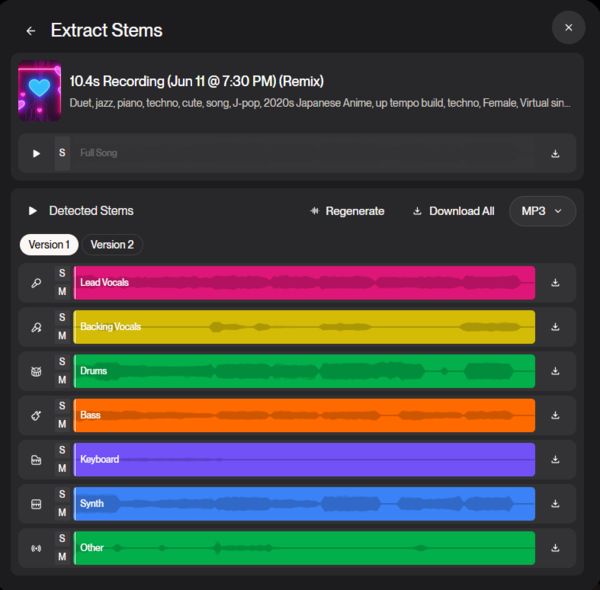Click the Regenerate button
The width and height of the screenshot is (600, 590).
coord(347,211)
